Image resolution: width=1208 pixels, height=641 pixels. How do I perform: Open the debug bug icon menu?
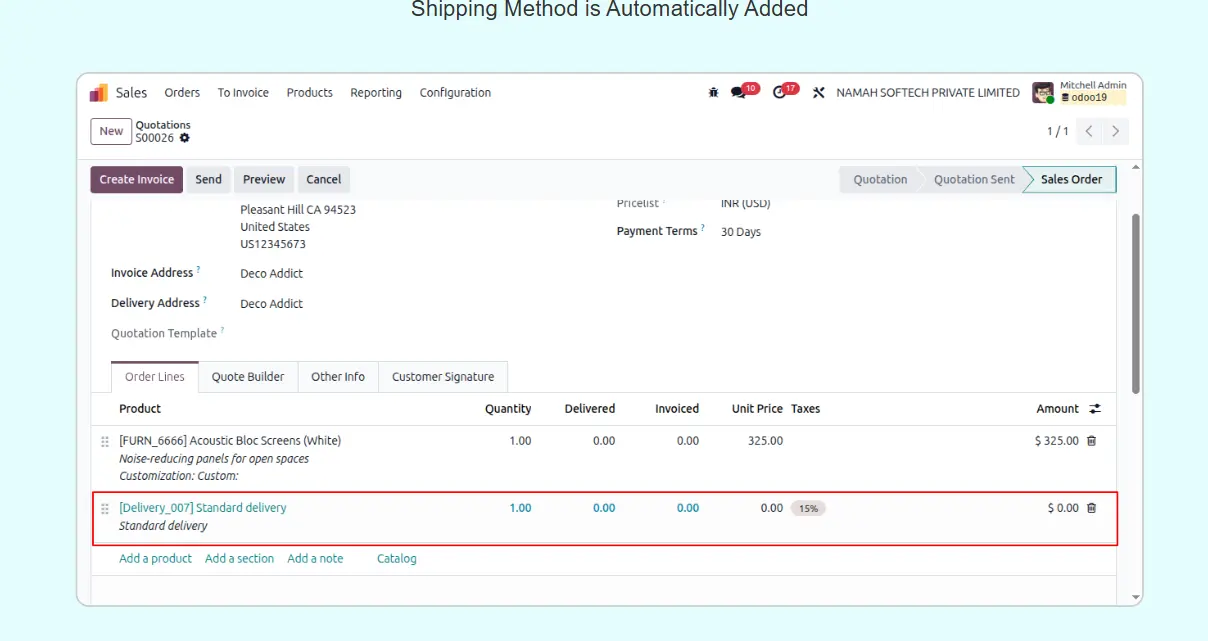point(713,93)
